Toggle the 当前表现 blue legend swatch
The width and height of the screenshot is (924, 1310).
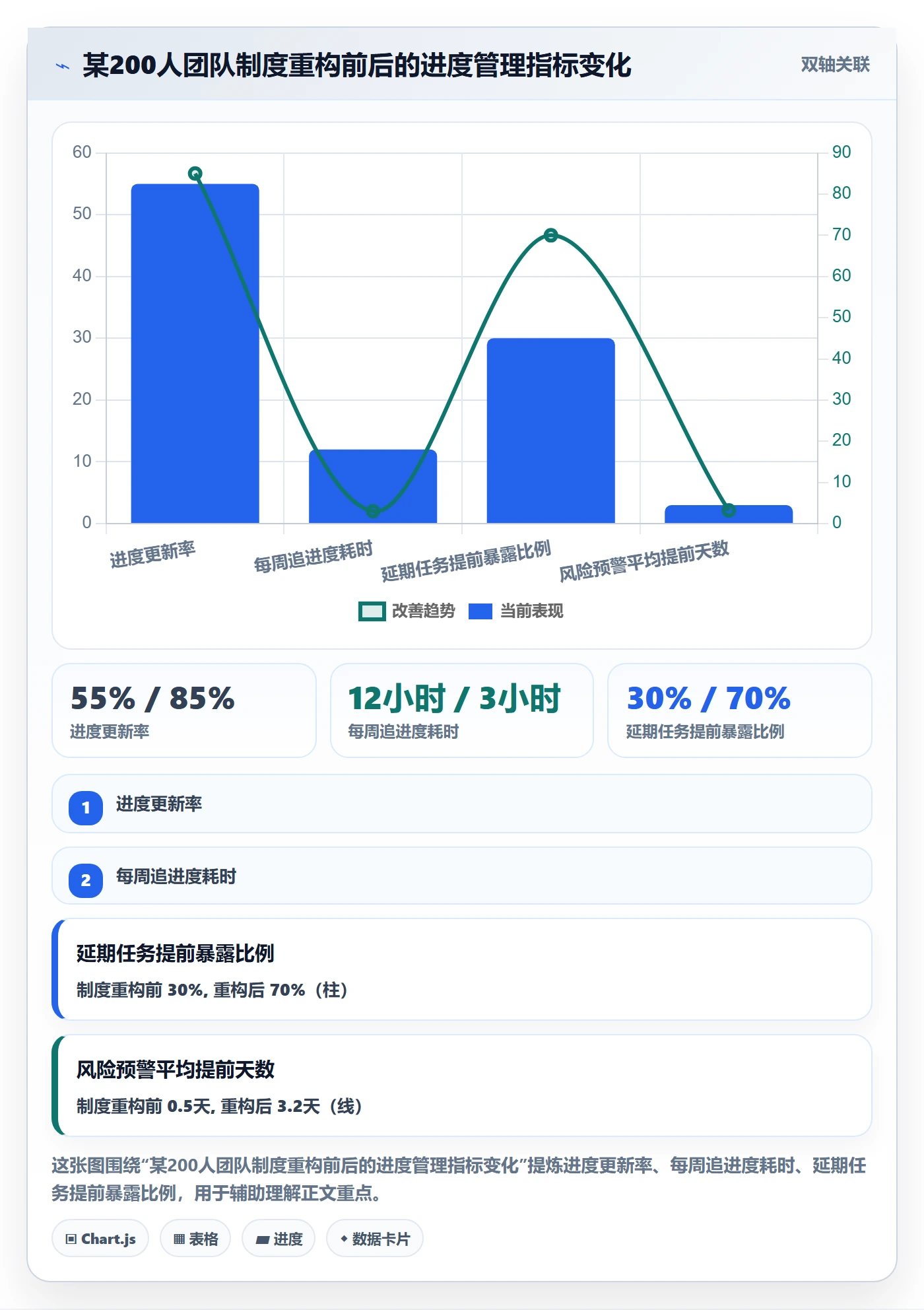(480, 611)
